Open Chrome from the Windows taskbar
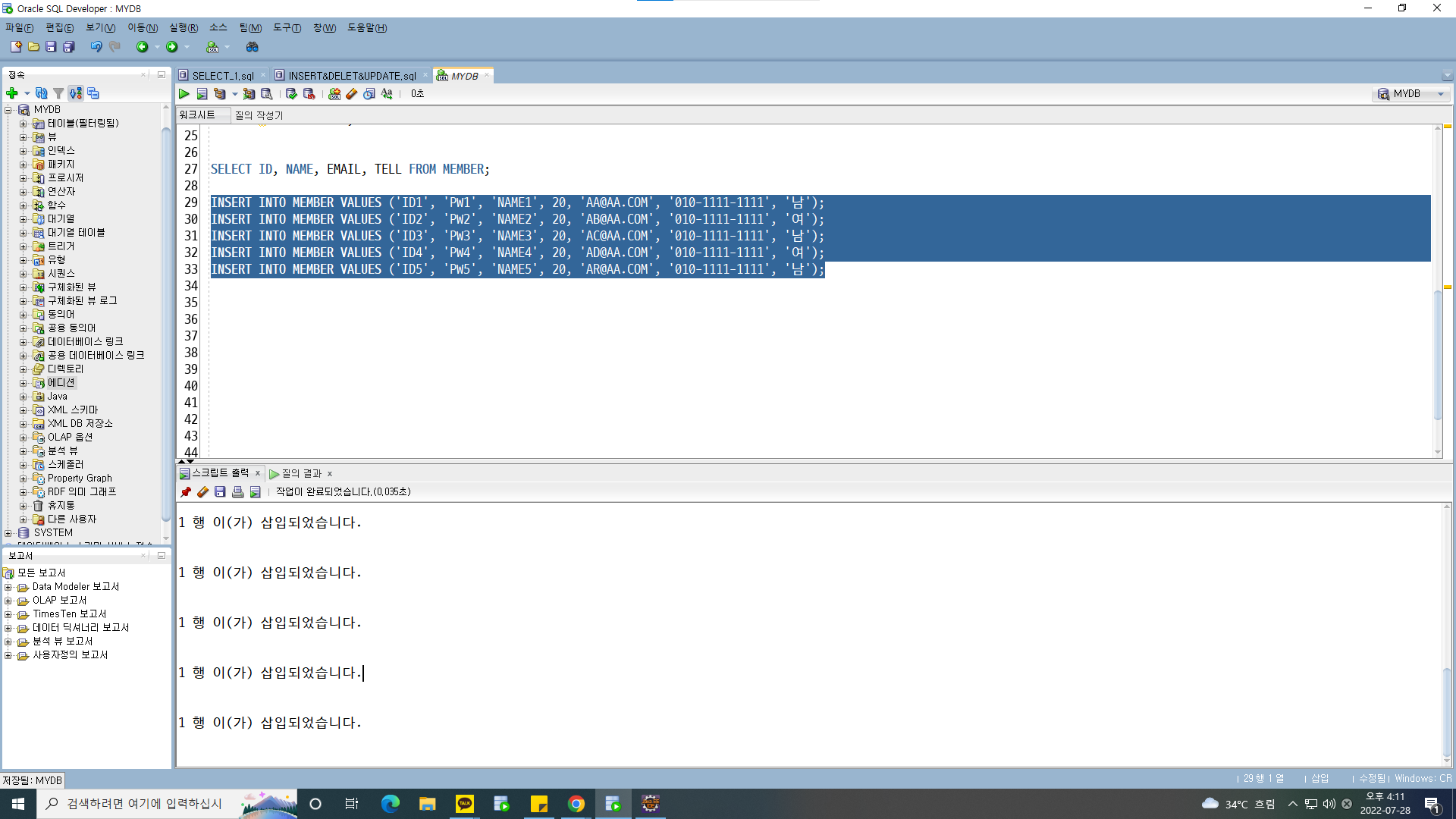 point(576,804)
